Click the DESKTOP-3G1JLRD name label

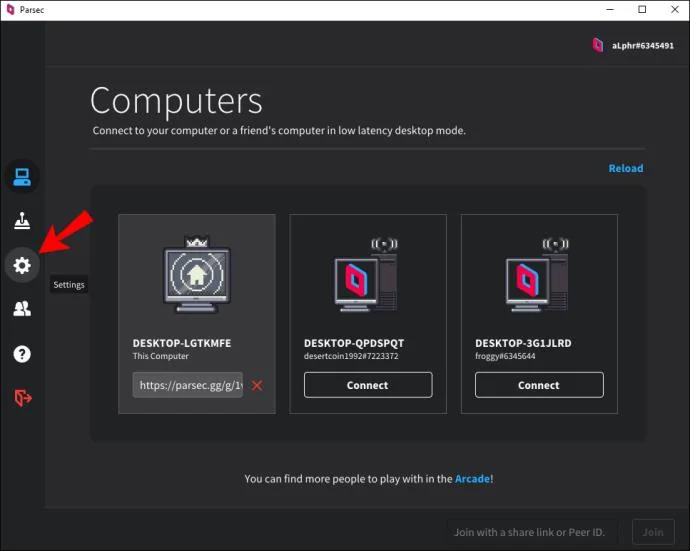tap(523, 343)
